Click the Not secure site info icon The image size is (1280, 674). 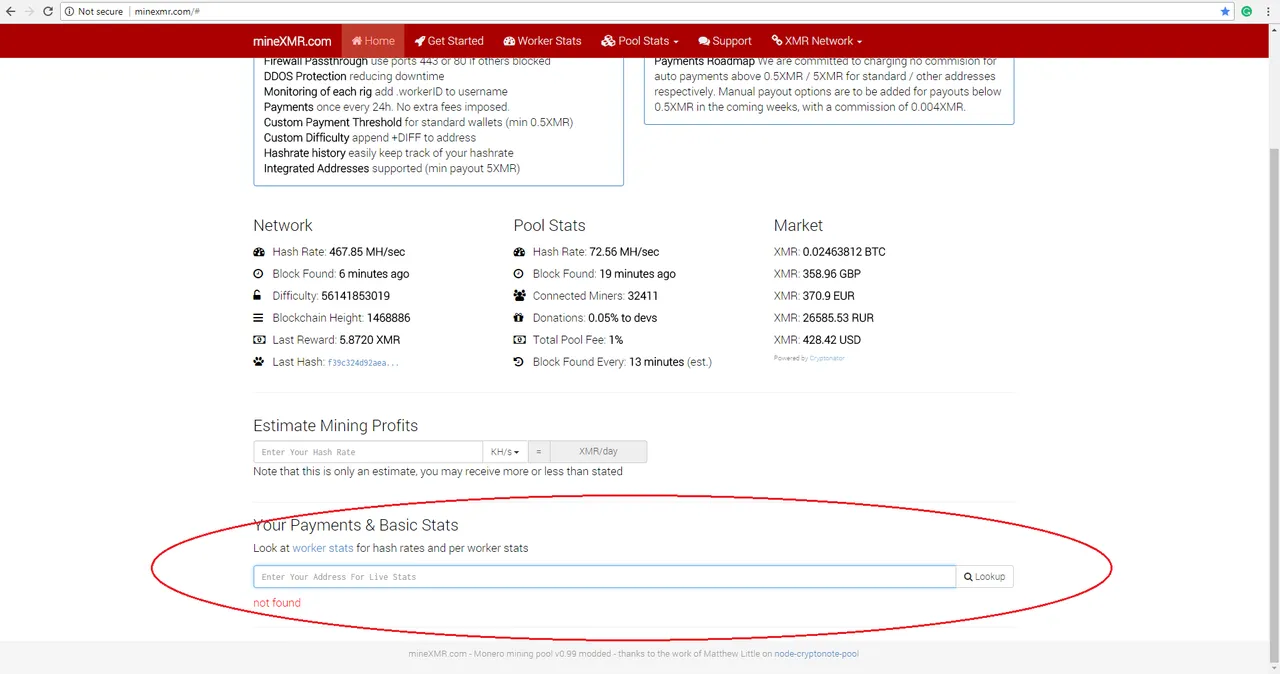70,11
